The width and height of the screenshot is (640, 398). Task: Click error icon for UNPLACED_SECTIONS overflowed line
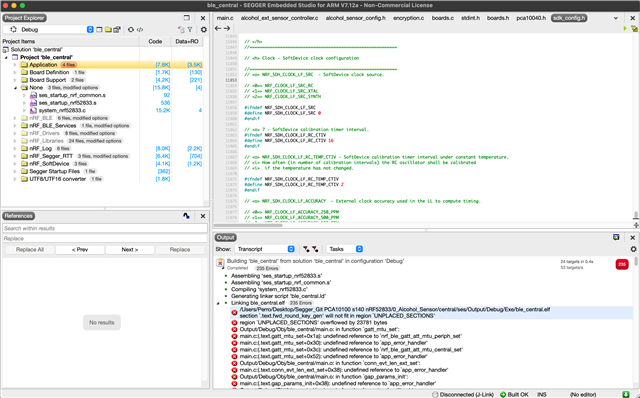234,322
